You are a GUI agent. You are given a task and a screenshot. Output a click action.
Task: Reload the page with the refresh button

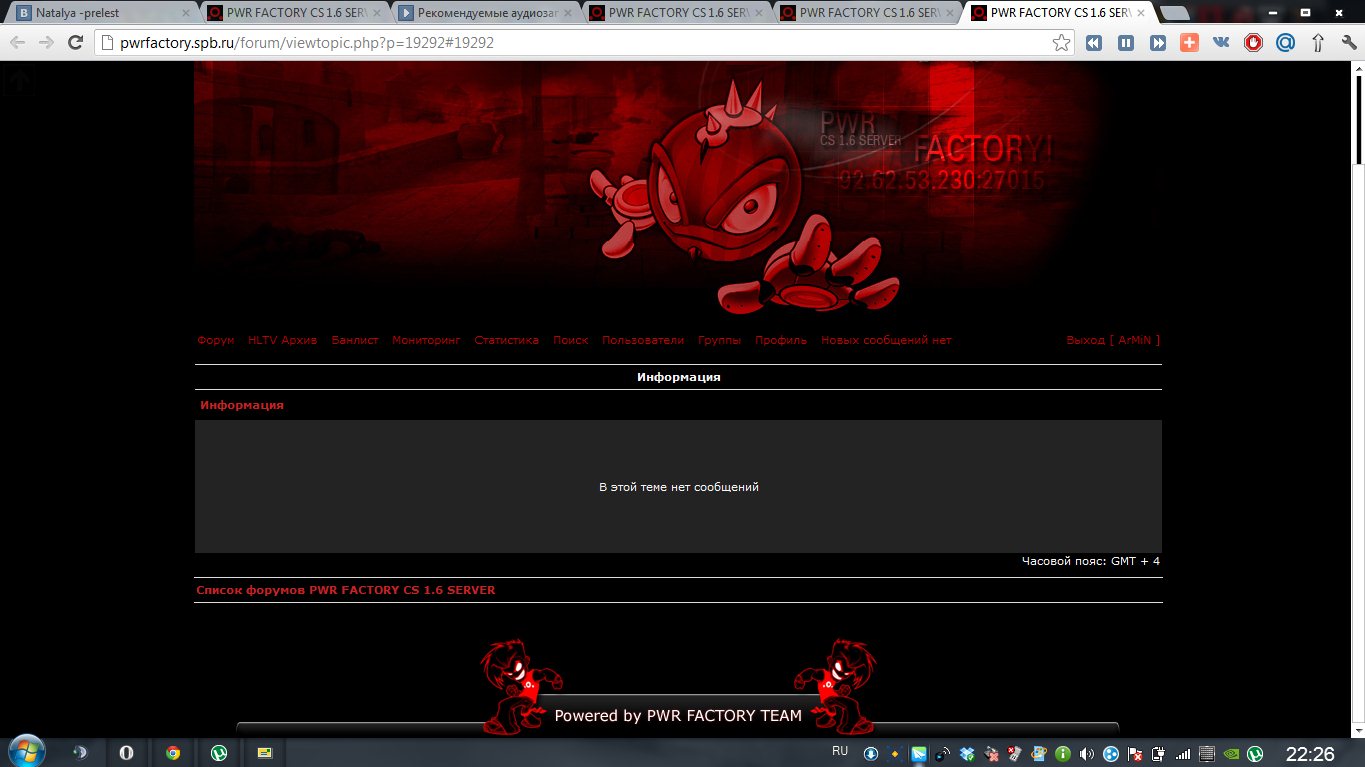click(75, 43)
